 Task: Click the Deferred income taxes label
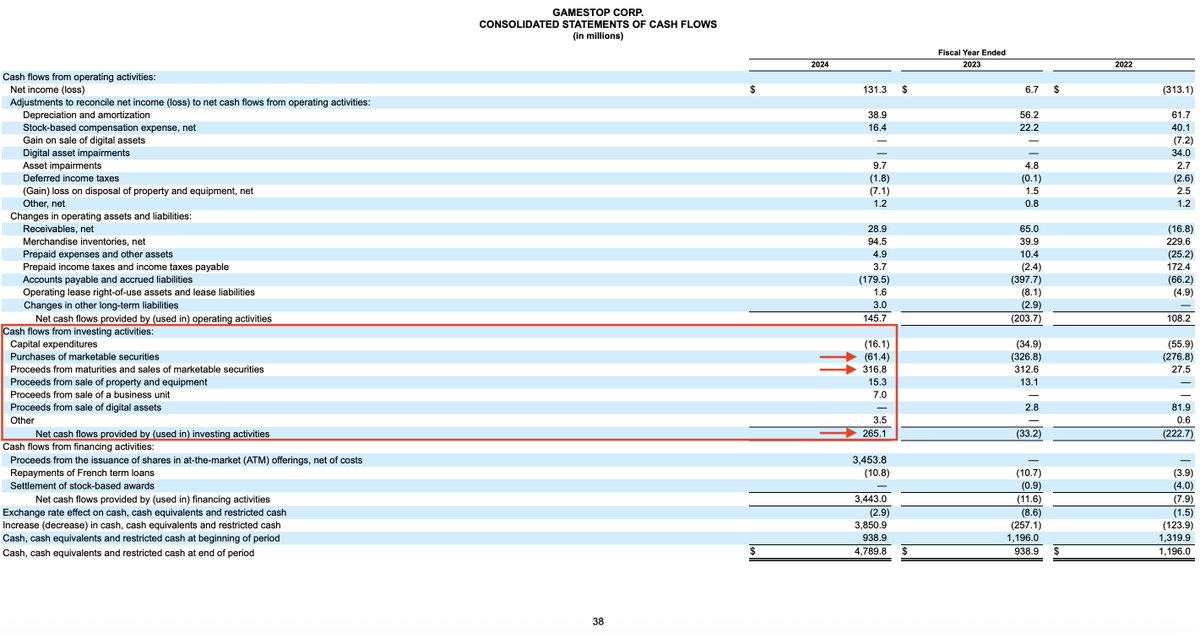coord(71,178)
